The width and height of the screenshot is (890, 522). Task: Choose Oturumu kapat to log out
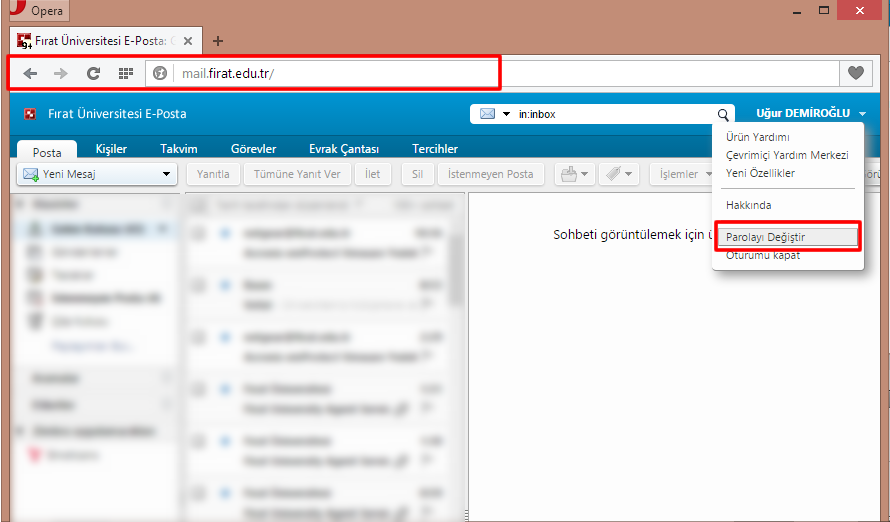(x=763, y=255)
